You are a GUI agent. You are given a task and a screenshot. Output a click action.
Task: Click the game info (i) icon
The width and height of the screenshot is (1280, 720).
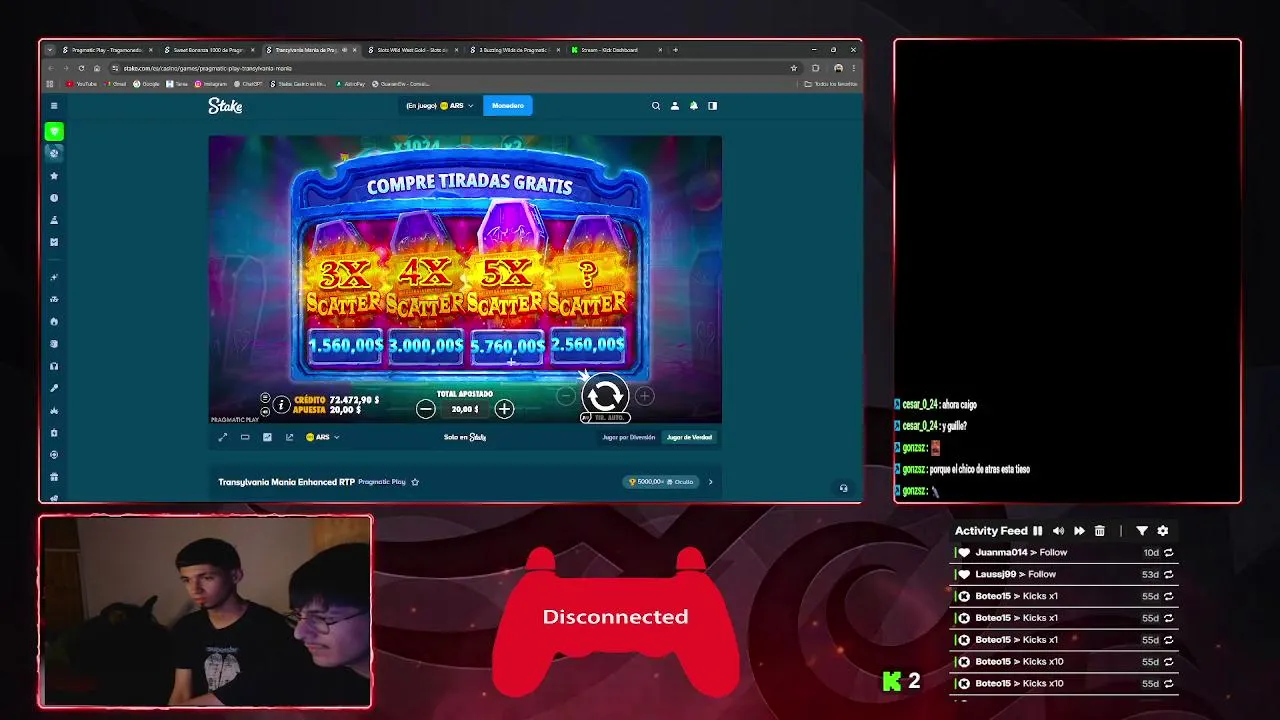(282, 405)
